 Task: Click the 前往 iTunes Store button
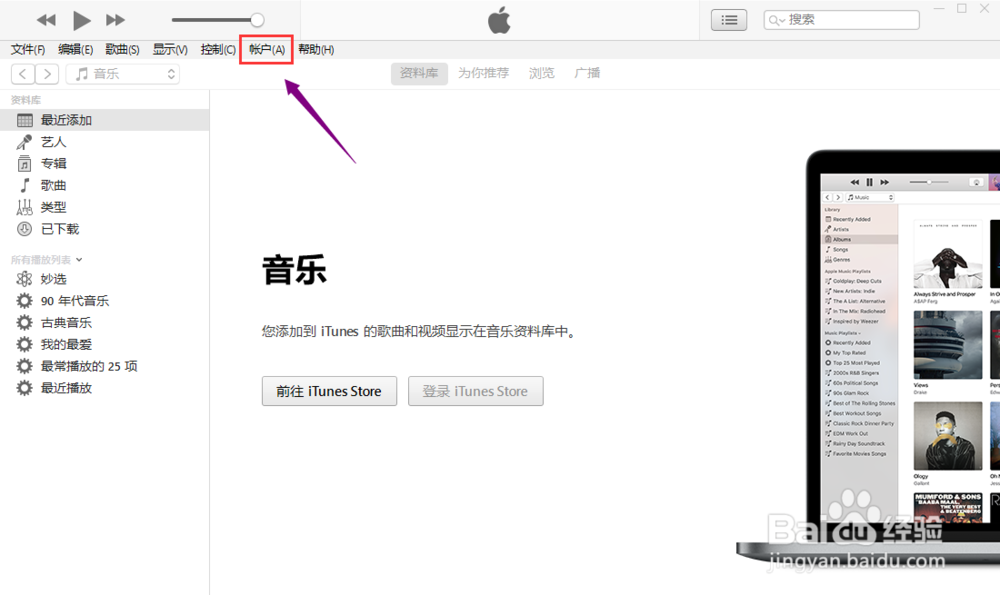(x=329, y=391)
